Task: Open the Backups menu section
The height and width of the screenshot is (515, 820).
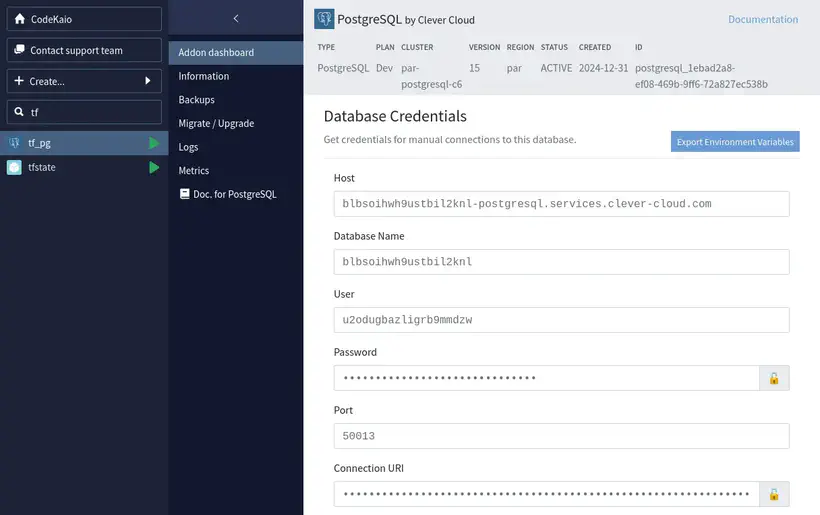Action: 197,100
